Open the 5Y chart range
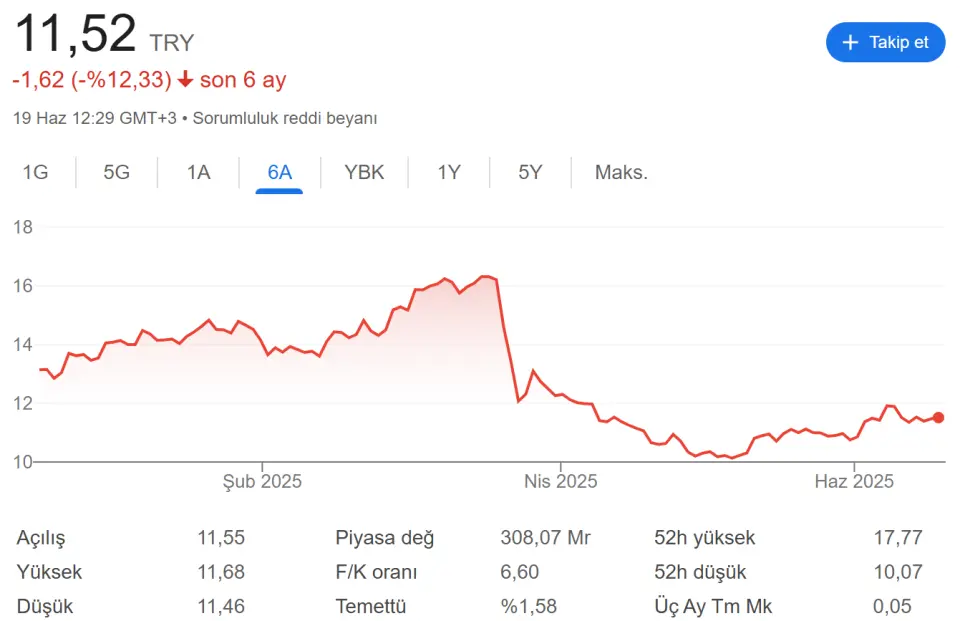This screenshot has height=621, width=960. tap(530, 172)
